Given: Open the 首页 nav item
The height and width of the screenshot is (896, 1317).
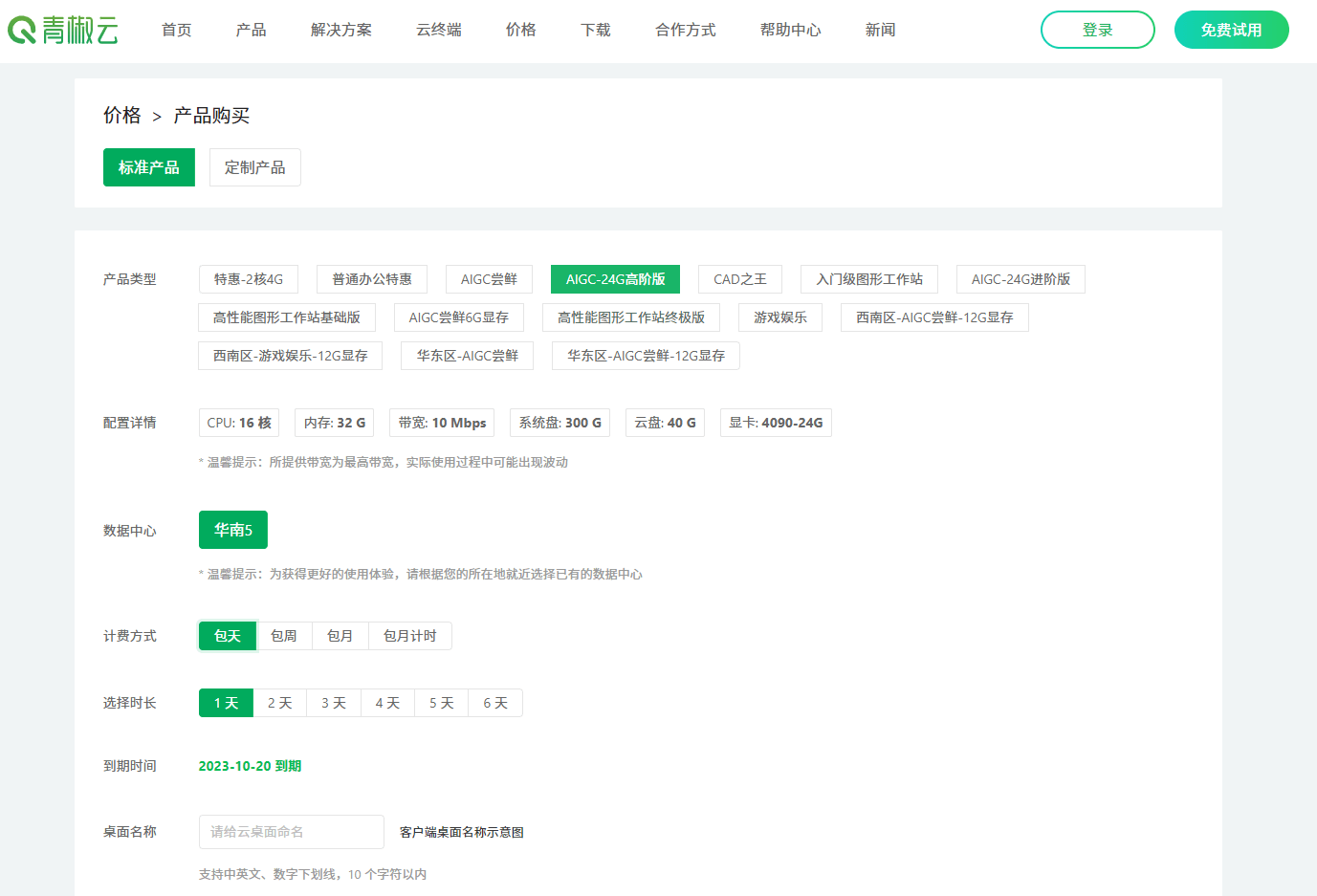Looking at the screenshot, I should point(177,30).
